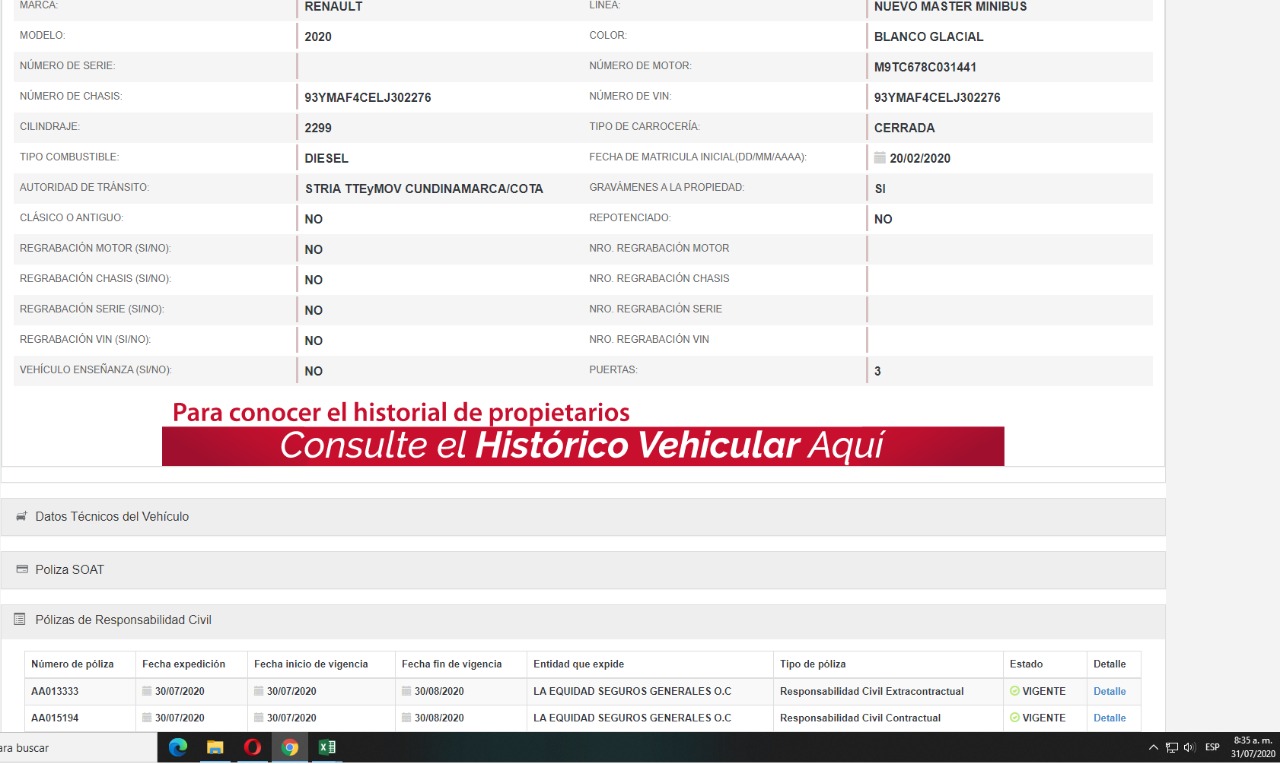
Task: Click calendar icon next to matrícula inicial date
Action: (x=880, y=158)
